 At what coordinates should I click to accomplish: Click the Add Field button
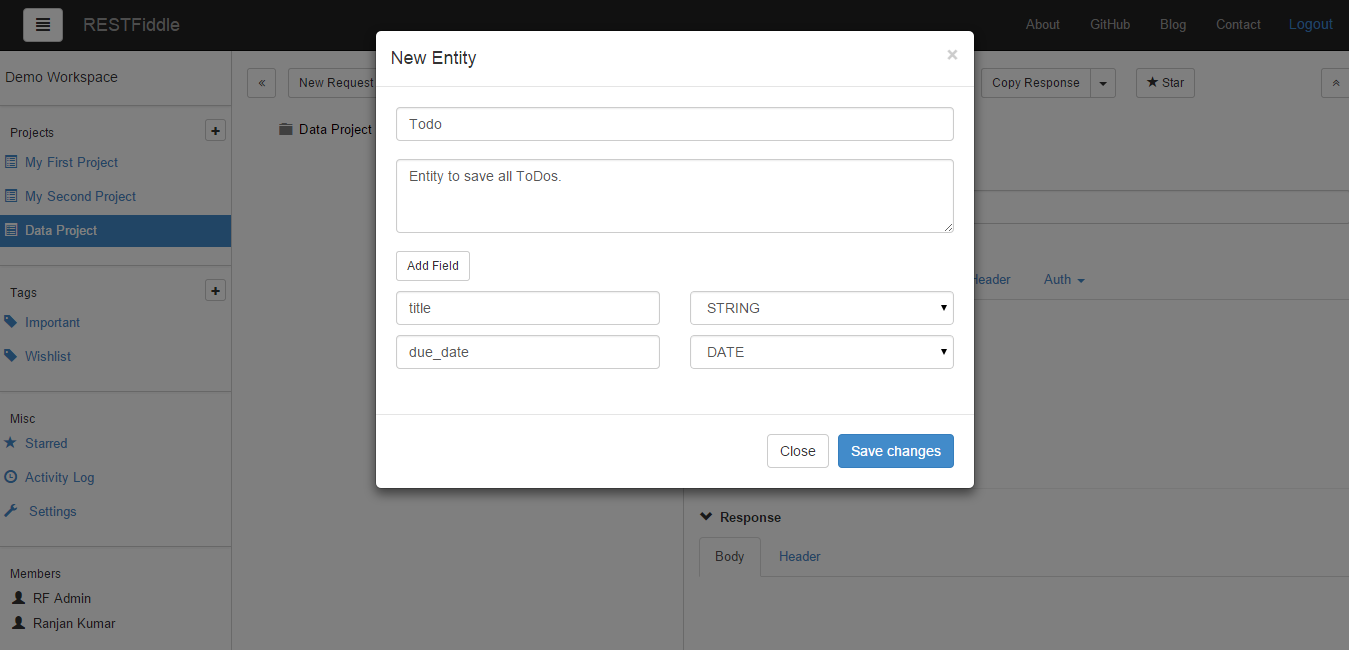pos(432,266)
